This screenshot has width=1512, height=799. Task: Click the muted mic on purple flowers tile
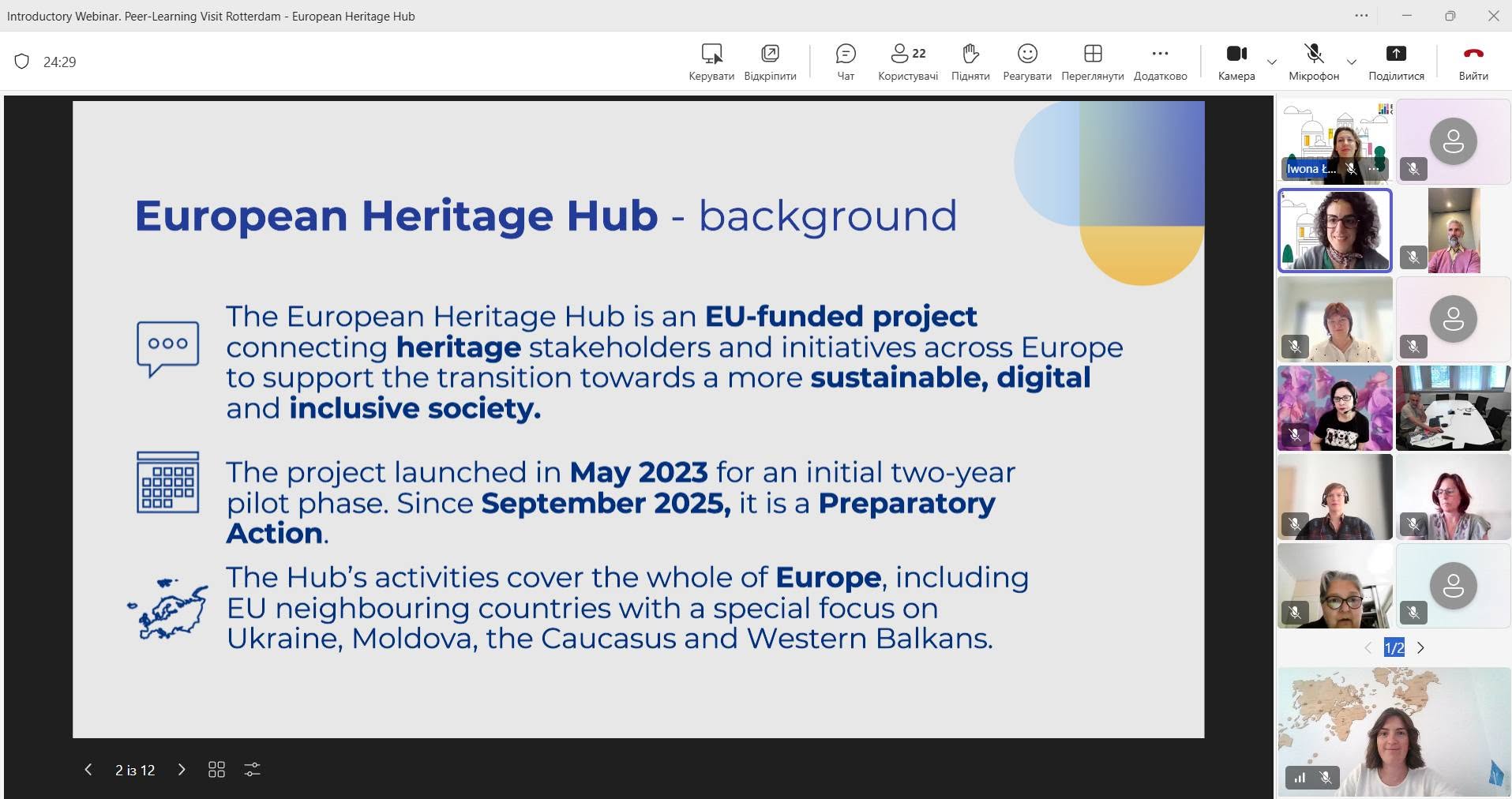[x=1295, y=434]
